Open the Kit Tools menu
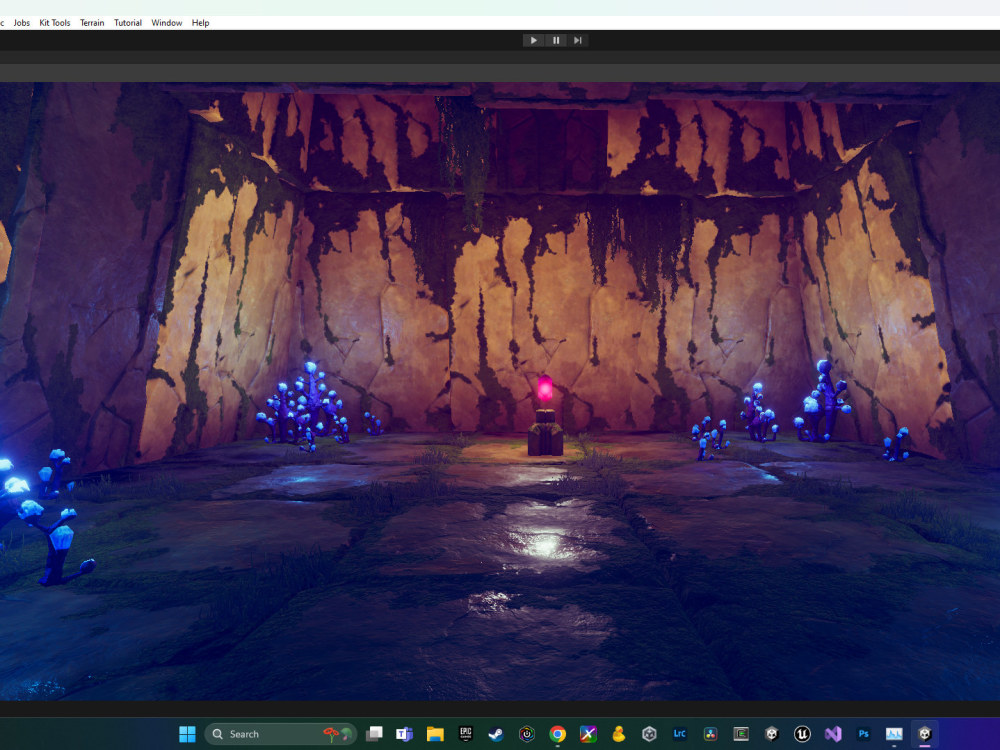 (x=55, y=23)
